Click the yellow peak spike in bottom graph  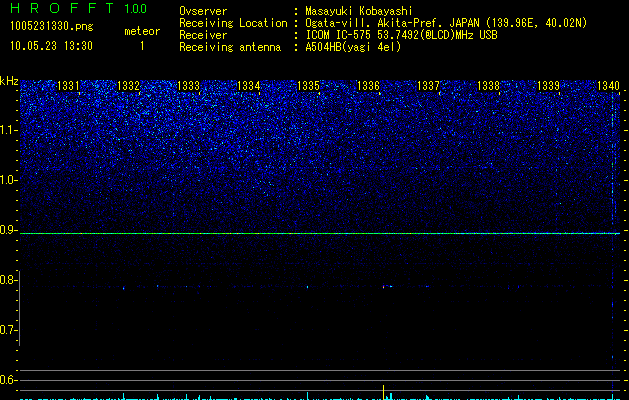click(383, 392)
